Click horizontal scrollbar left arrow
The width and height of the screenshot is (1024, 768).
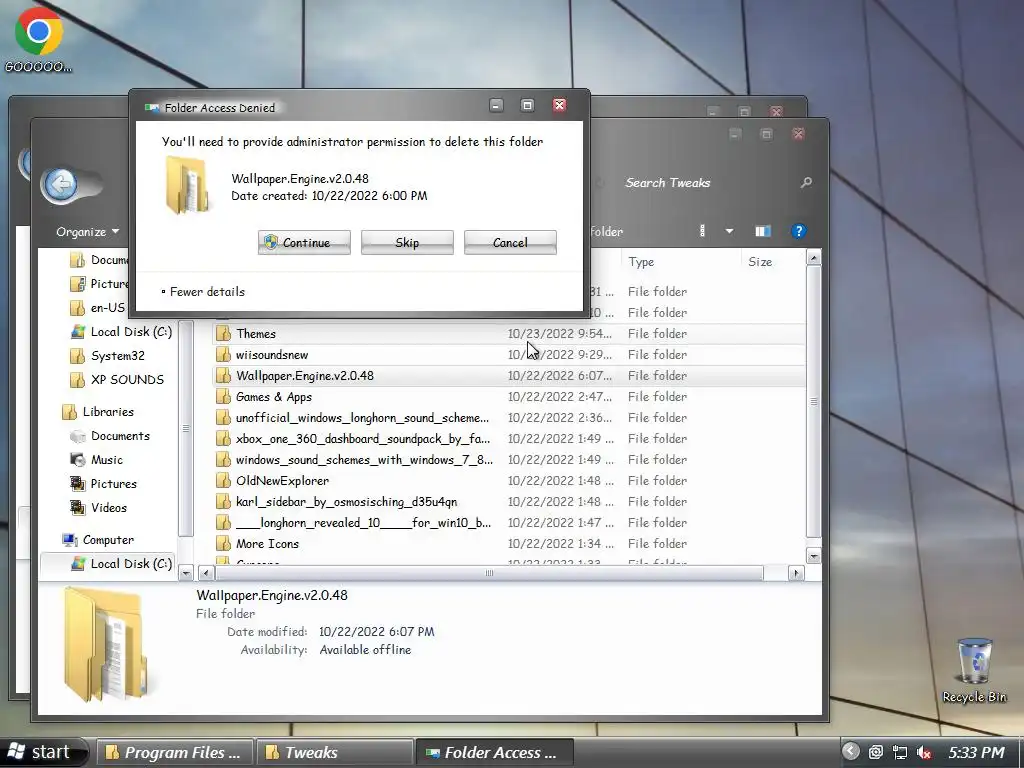(x=206, y=573)
